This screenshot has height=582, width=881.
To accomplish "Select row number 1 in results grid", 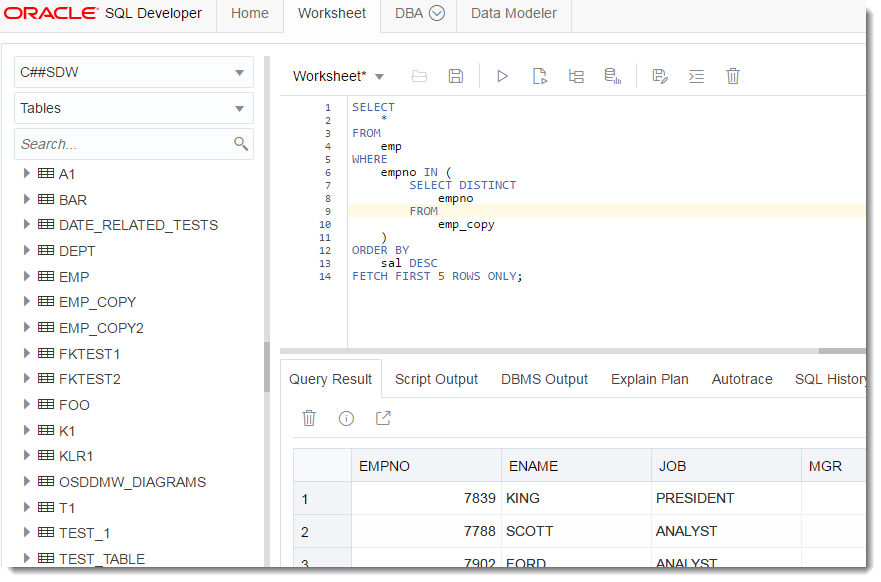I will click(x=323, y=498).
